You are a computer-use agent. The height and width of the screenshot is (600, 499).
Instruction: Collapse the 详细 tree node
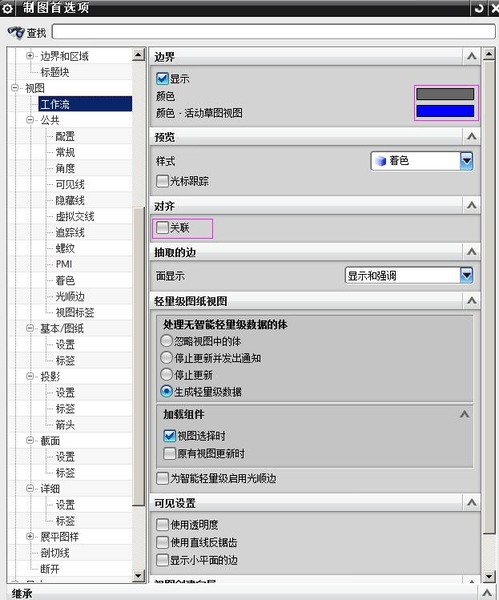click(30, 489)
